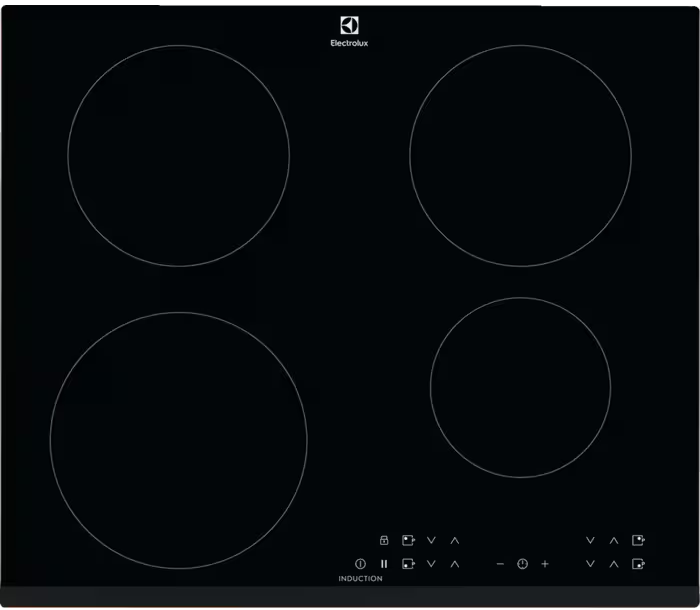Select the rear-right zone boost icon
Image resolution: width=700 pixels, height=610 pixels.
[638, 540]
